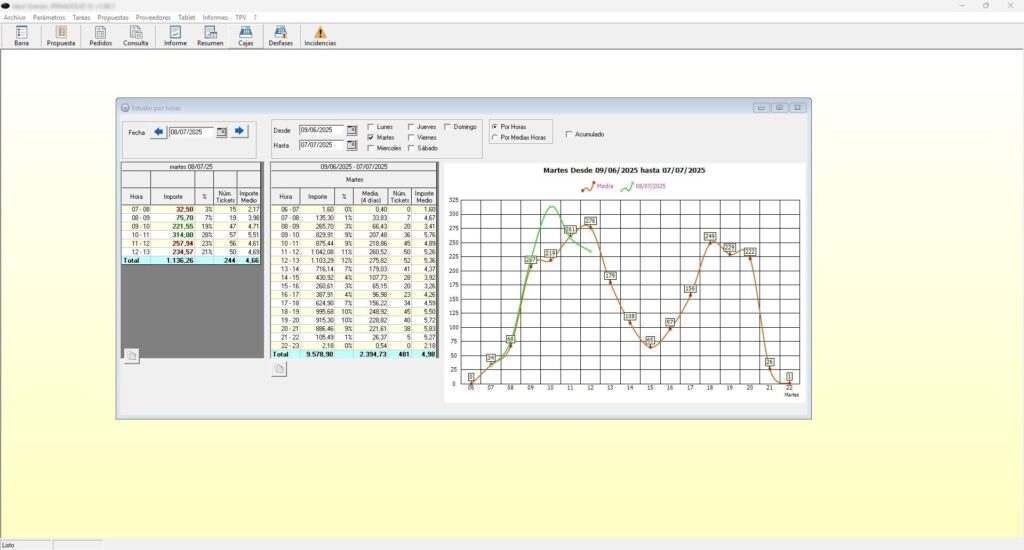The height and width of the screenshot is (550, 1024).
Task: Click the Resumen toolbar button
Action: coord(210,36)
